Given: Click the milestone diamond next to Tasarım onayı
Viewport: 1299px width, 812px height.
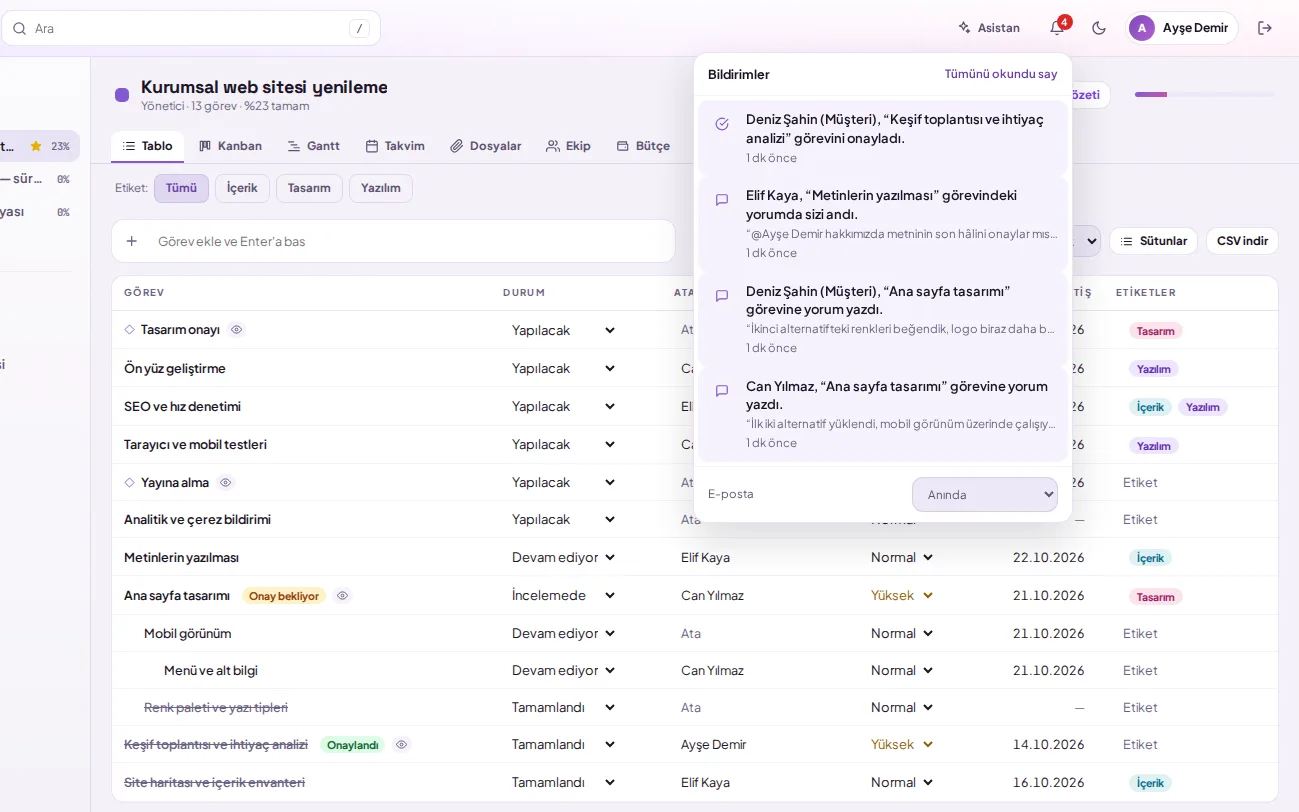Looking at the screenshot, I should click(129, 329).
